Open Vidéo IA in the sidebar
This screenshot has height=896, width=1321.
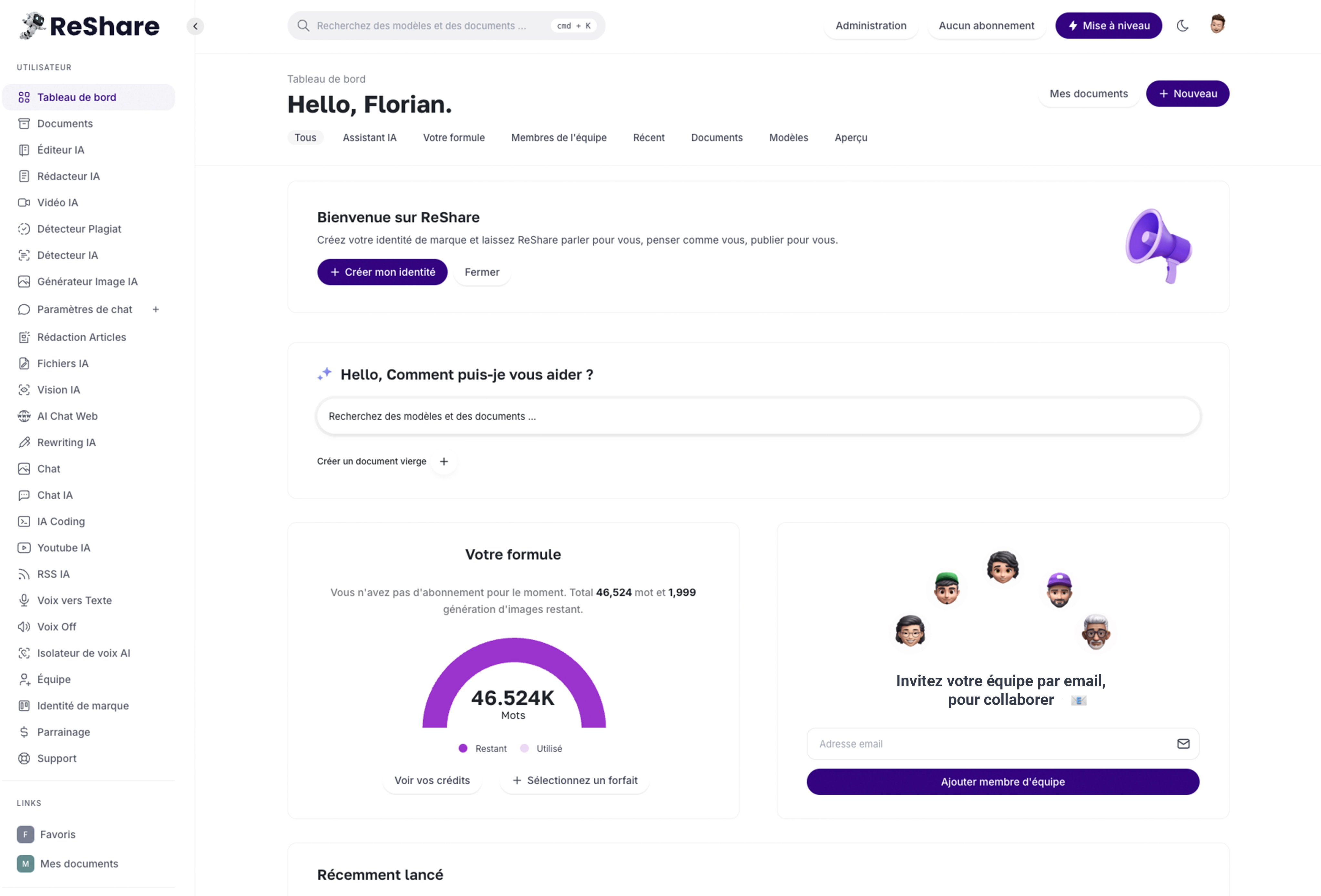click(88, 202)
